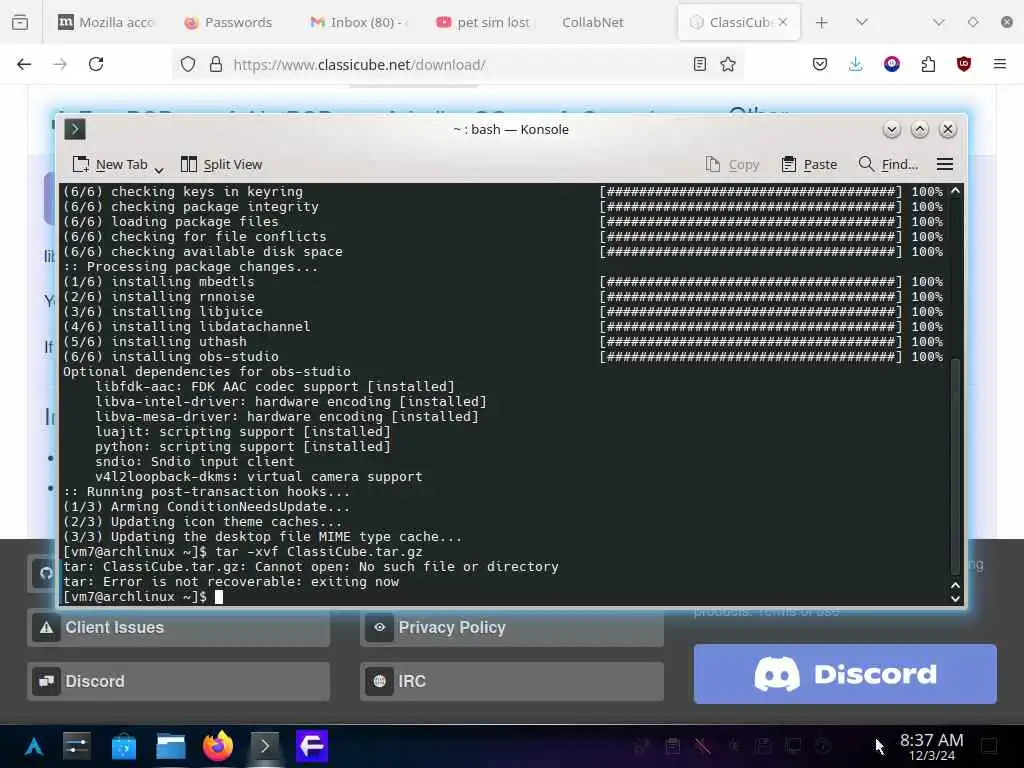Click the IRC globe icon
The height and width of the screenshot is (768, 1024).
coord(379,682)
